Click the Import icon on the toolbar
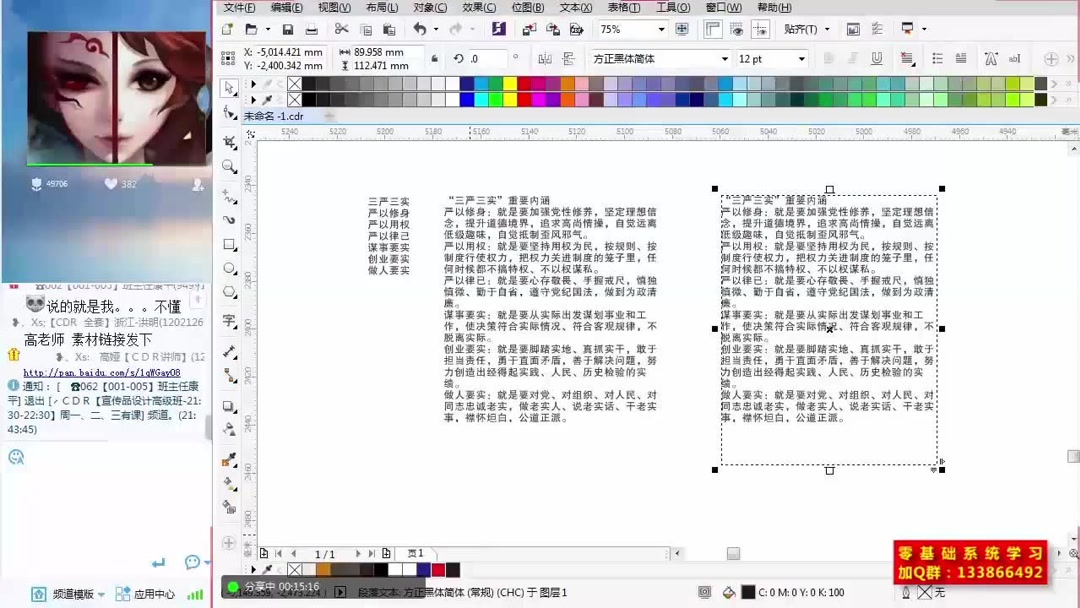1080x608 pixels. tap(527, 29)
